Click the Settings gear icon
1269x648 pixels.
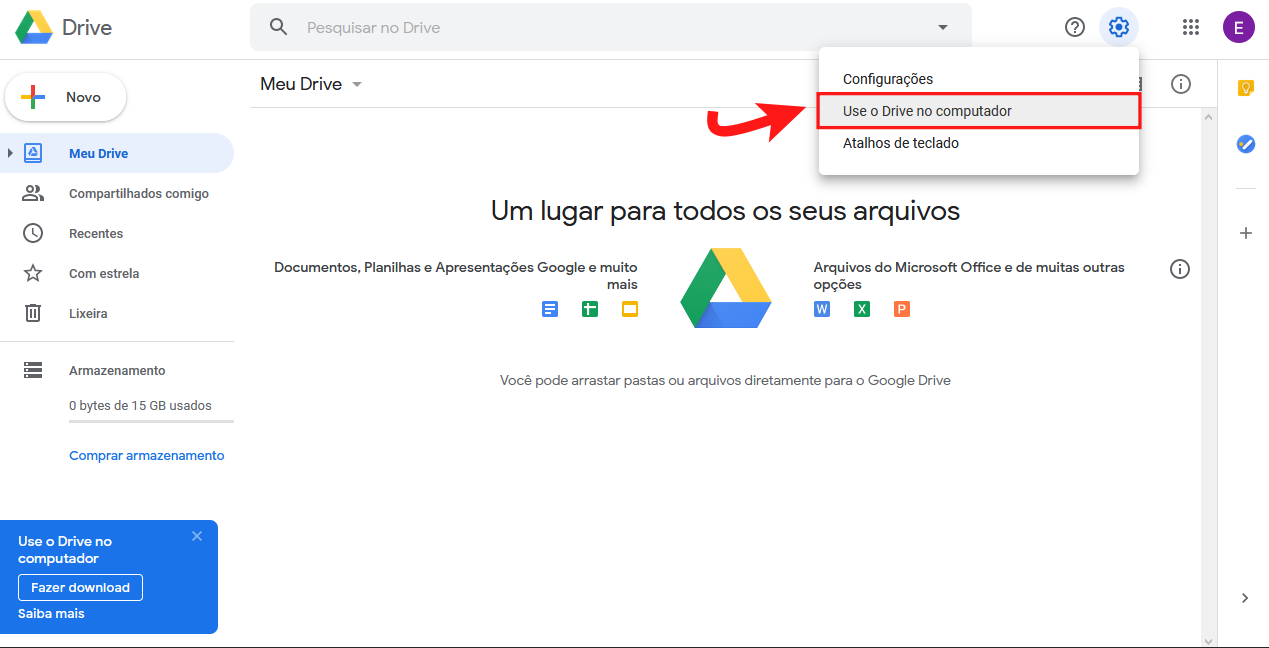(1119, 27)
